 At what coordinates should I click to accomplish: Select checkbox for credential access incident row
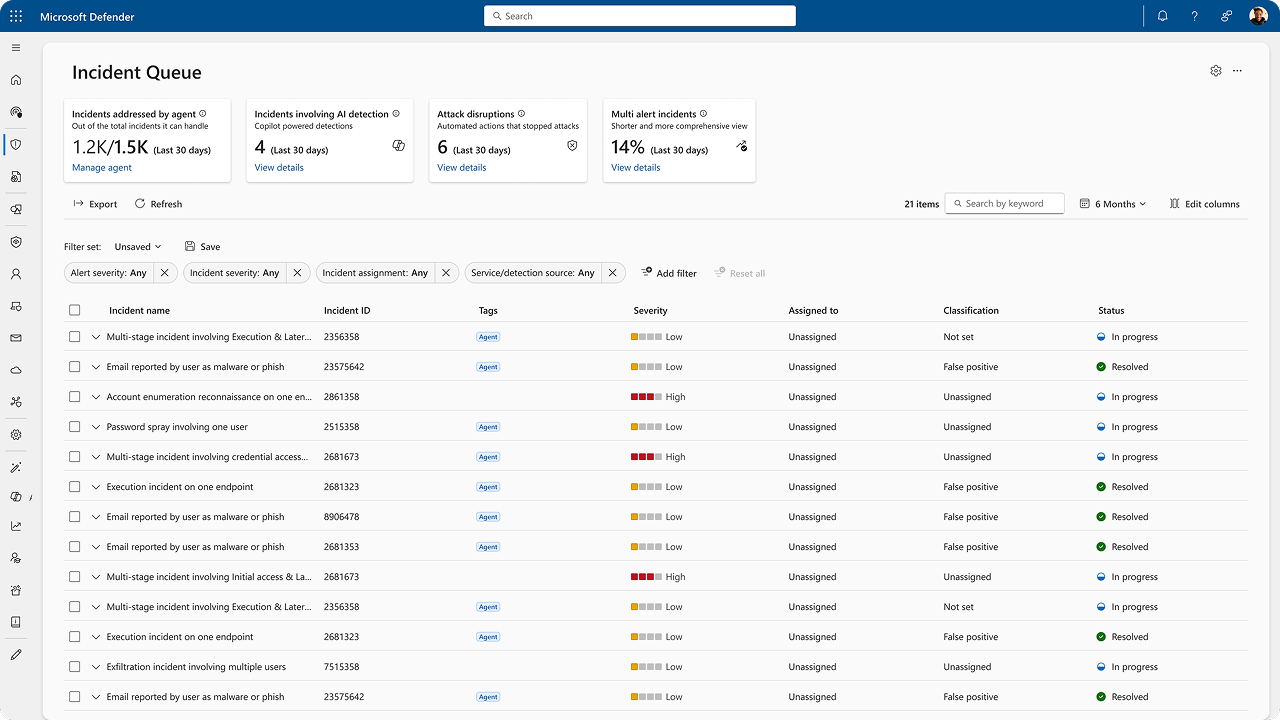point(74,457)
